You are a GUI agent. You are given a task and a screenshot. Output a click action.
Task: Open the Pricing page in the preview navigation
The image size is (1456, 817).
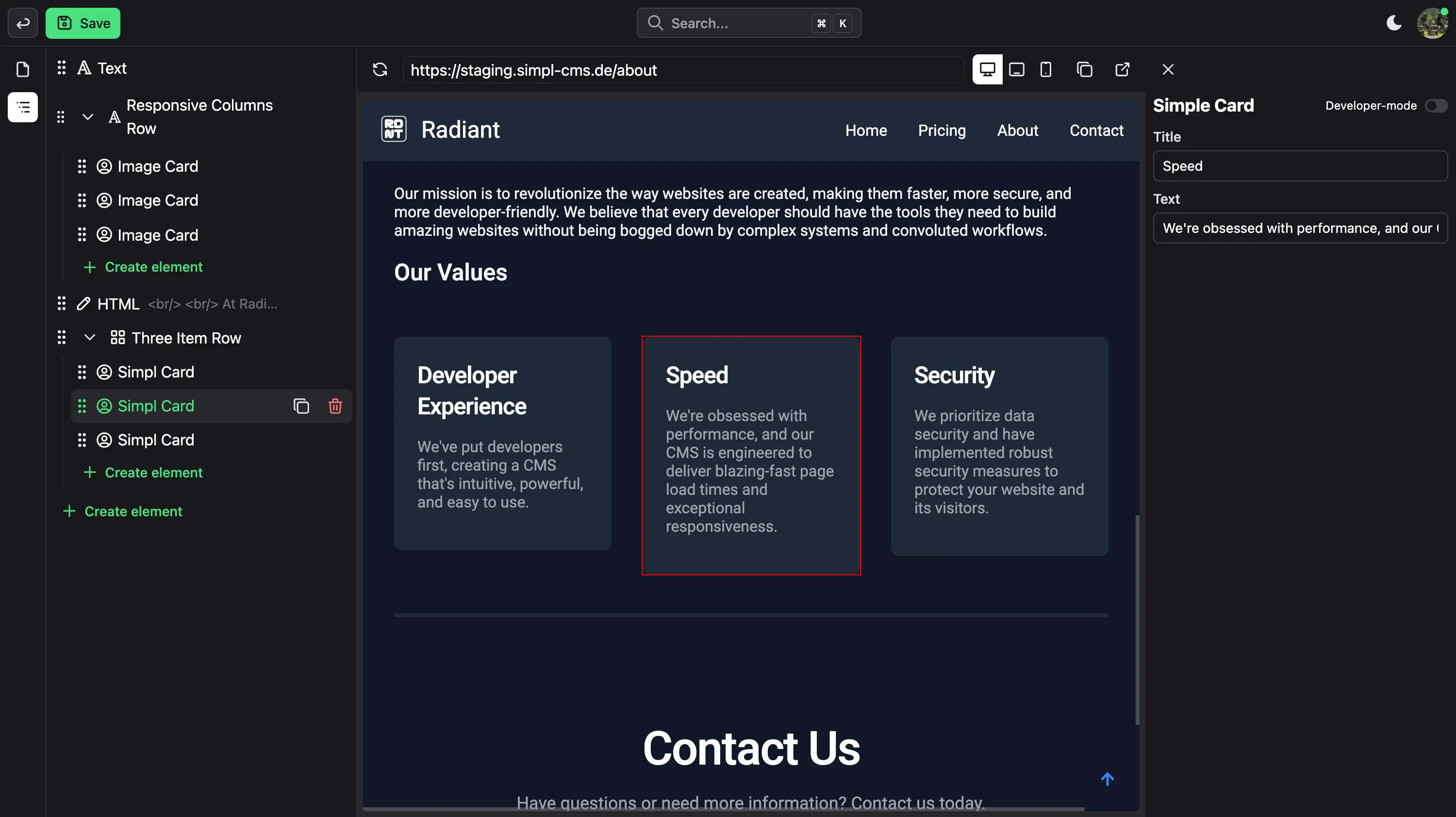click(x=942, y=130)
